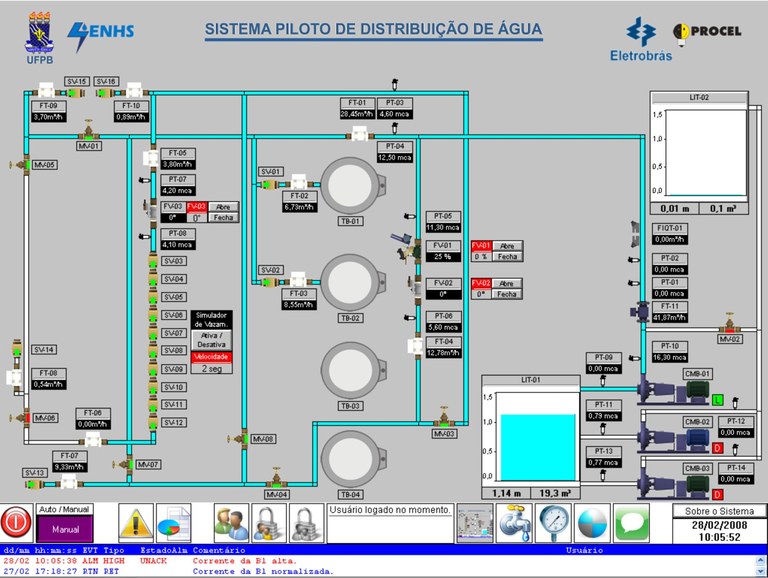Click the MV-01 manual valve
This screenshot has width=768, height=578.
click(x=89, y=132)
